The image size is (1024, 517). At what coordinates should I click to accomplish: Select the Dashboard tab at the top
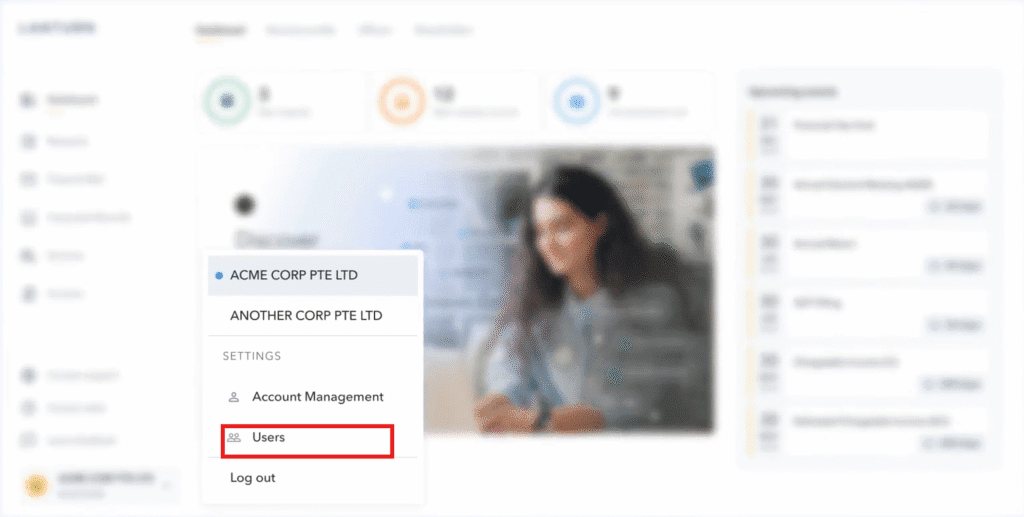[x=219, y=30]
